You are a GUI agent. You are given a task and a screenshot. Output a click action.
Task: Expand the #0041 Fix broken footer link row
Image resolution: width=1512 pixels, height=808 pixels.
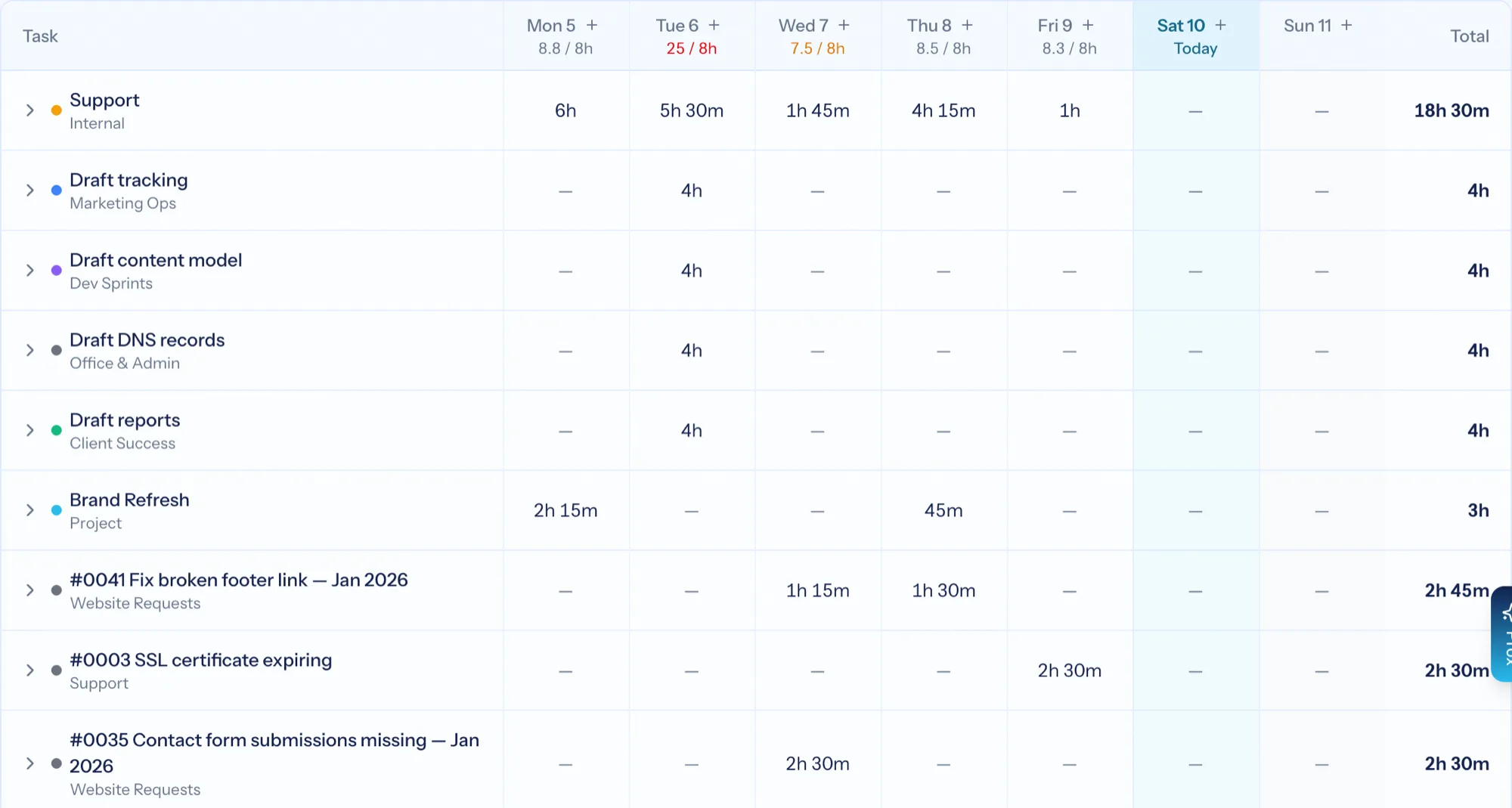click(x=30, y=590)
